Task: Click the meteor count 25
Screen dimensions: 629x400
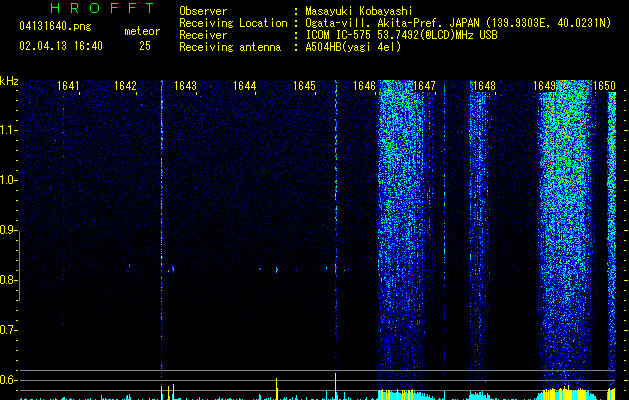Action: [x=145, y=46]
